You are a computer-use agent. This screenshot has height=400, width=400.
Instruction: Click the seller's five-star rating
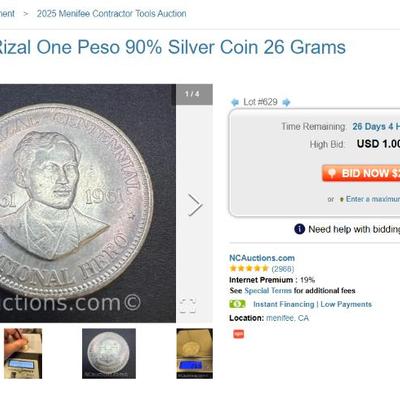coord(249,268)
